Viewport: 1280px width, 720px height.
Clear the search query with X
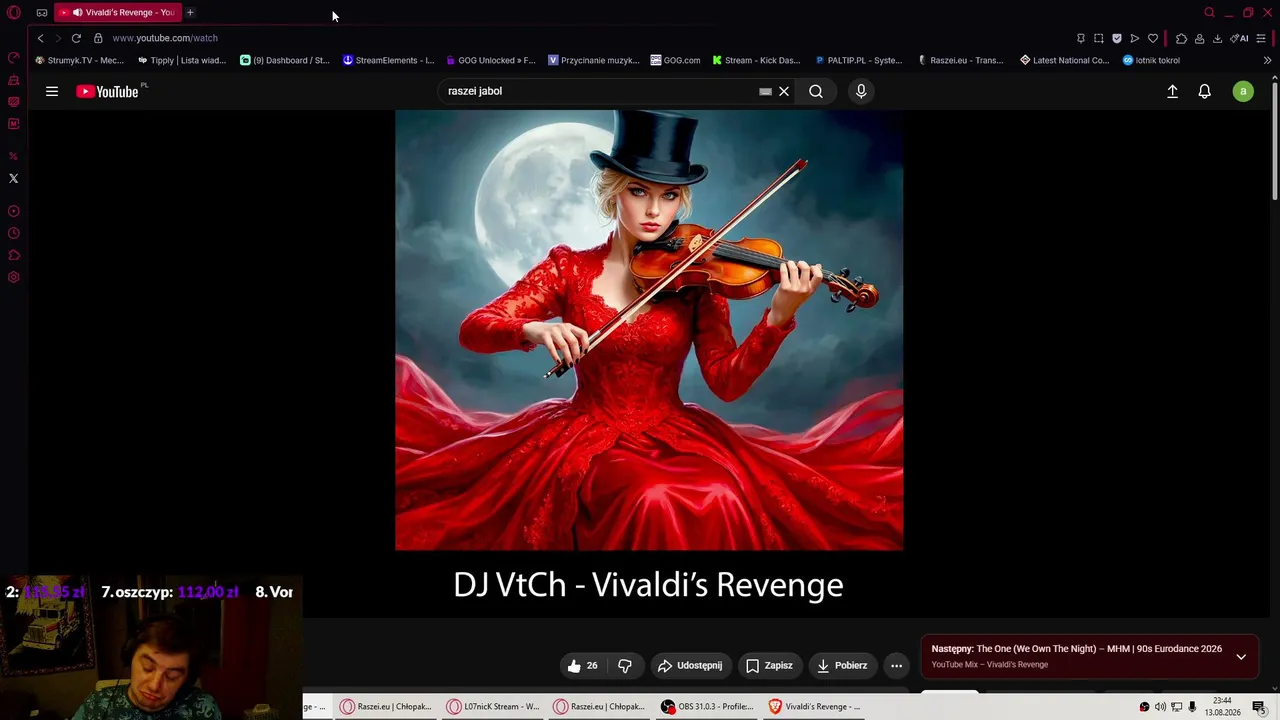784,91
